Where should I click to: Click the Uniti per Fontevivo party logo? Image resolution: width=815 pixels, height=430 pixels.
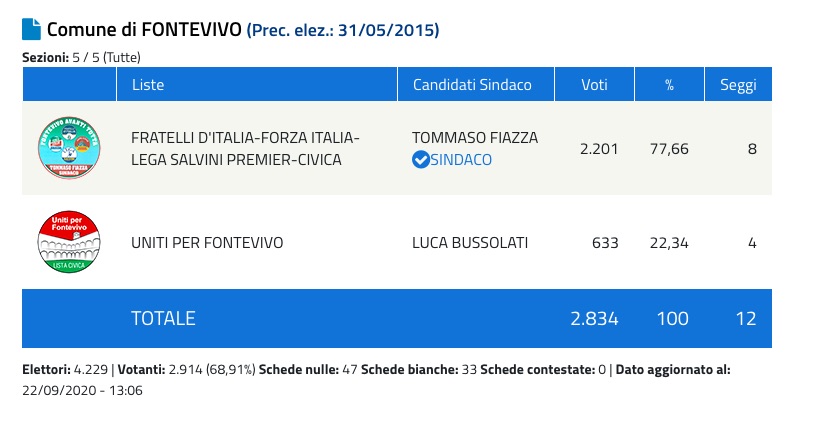pyautogui.click(x=69, y=242)
